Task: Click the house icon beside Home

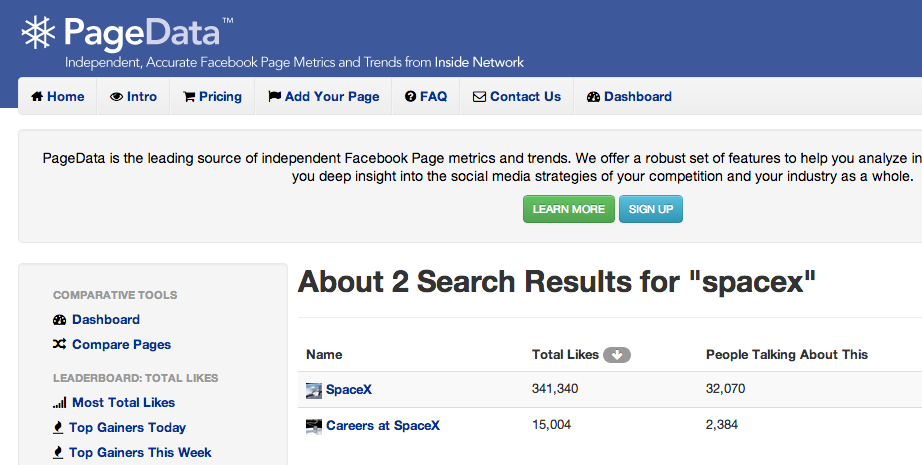Action: 37,96
